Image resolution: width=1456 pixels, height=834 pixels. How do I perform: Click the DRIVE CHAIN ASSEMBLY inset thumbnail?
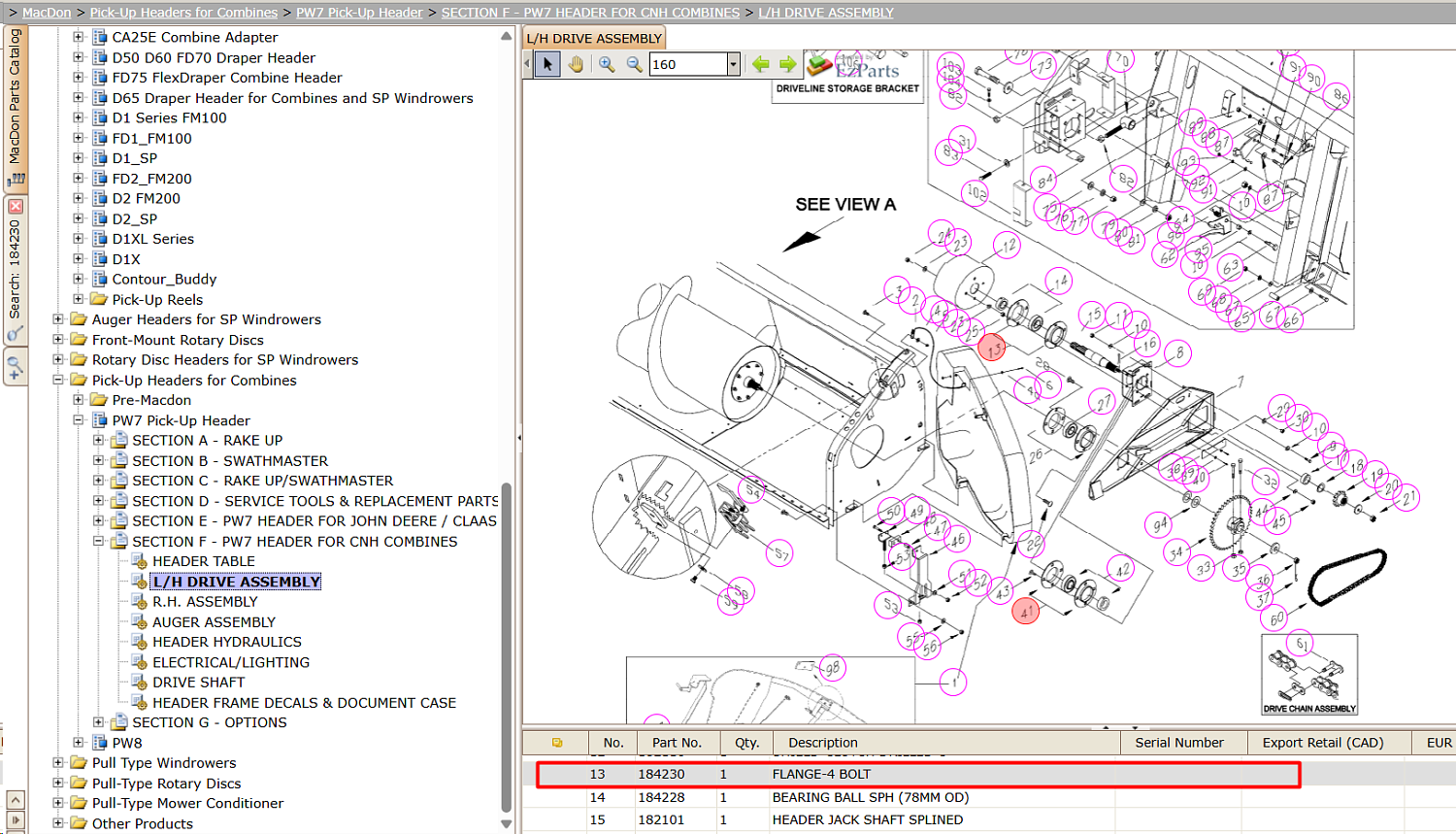pos(1309,675)
